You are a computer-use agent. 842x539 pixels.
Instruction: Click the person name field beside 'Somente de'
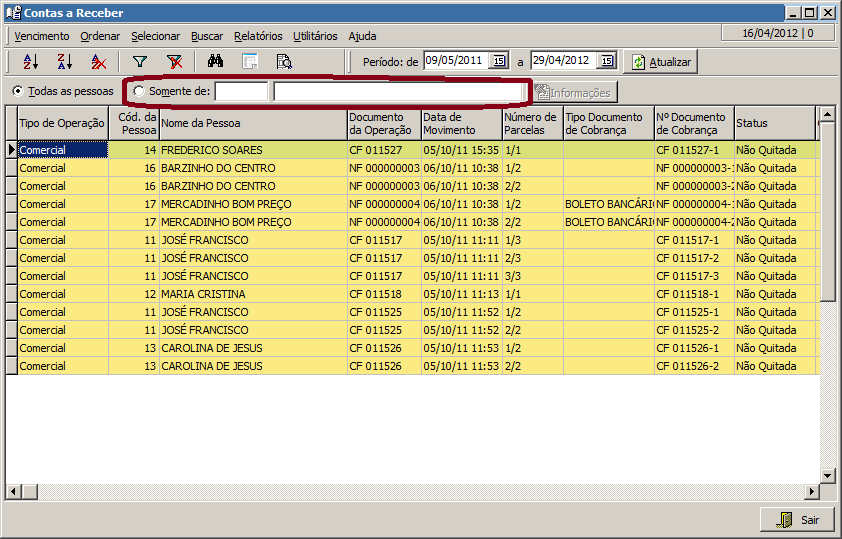[397, 92]
